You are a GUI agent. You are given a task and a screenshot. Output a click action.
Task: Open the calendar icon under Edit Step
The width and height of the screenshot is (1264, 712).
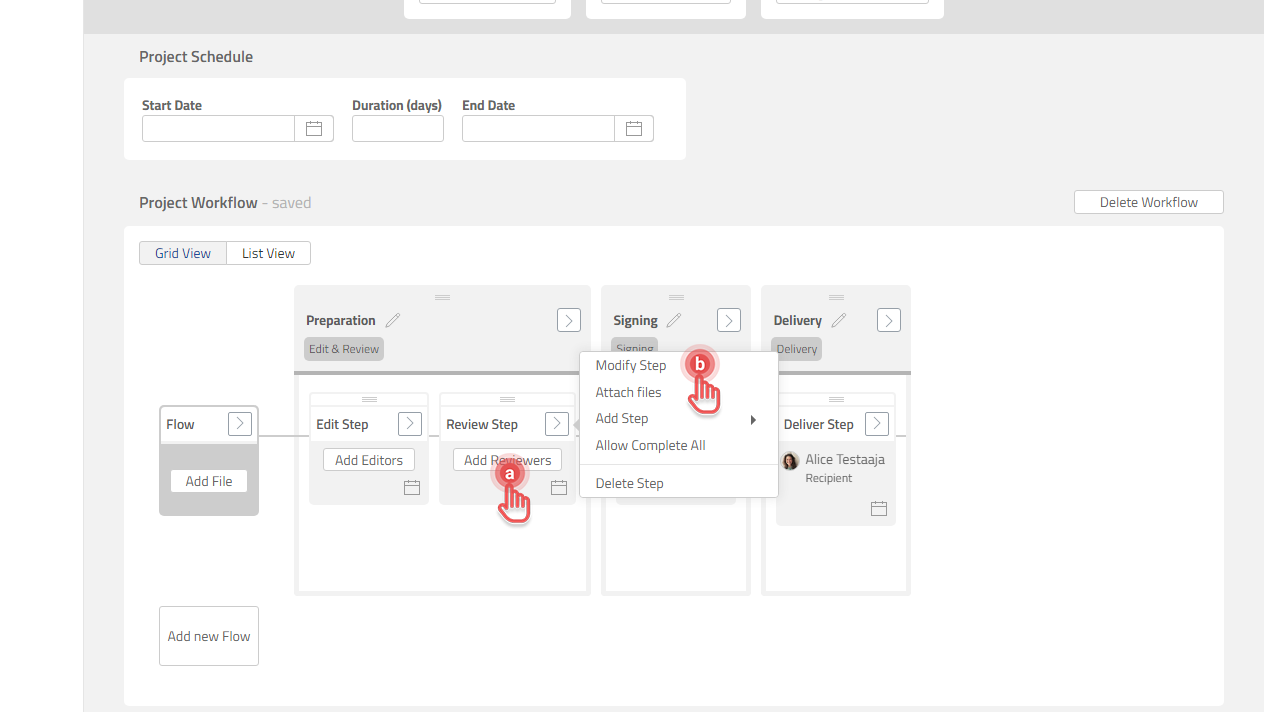412,487
